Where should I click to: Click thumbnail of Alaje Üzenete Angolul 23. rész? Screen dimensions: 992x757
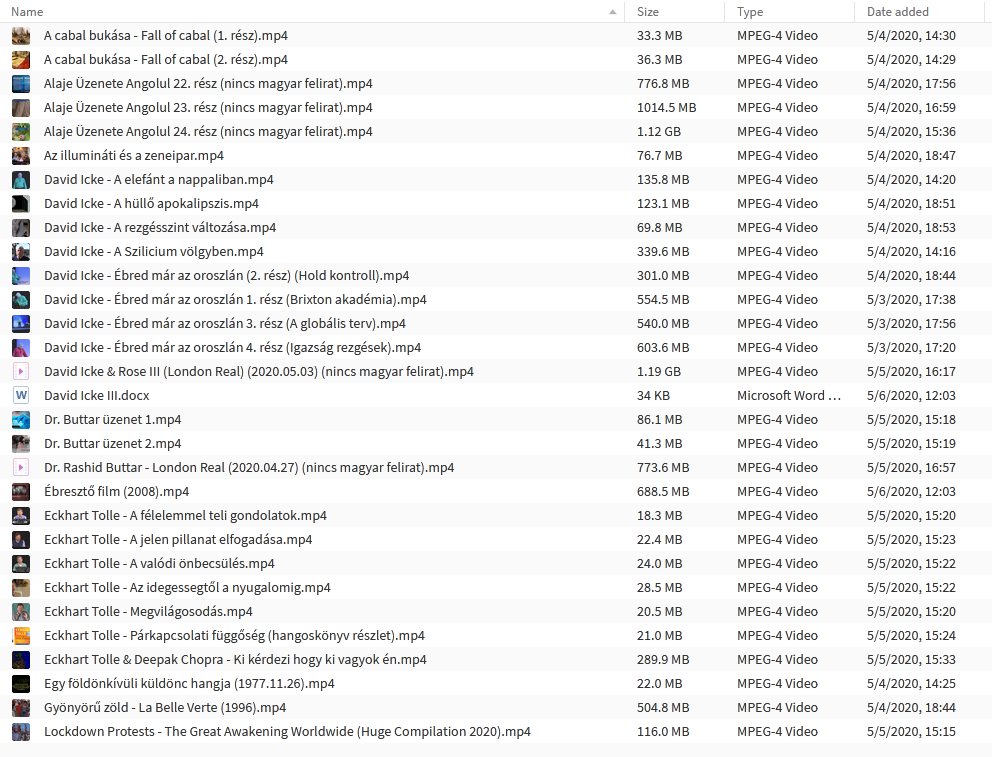[x=21, y=108]
